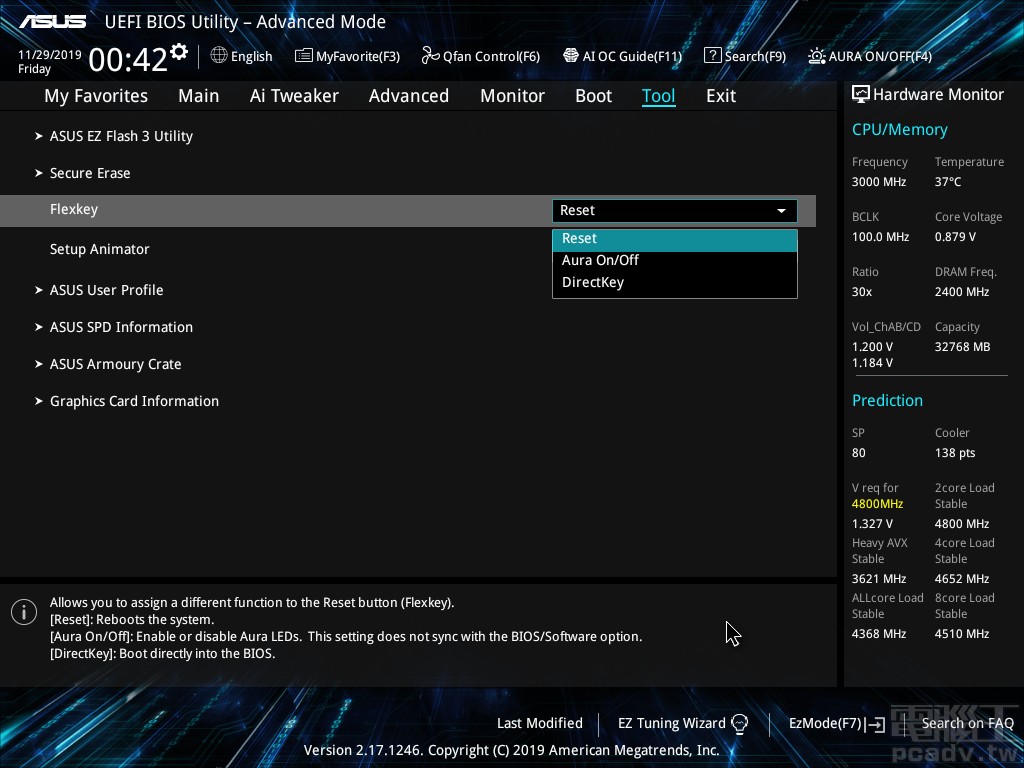
Task: Open Qfan Control fan icon
Action: pyautogui.click(x=430, y=56)
